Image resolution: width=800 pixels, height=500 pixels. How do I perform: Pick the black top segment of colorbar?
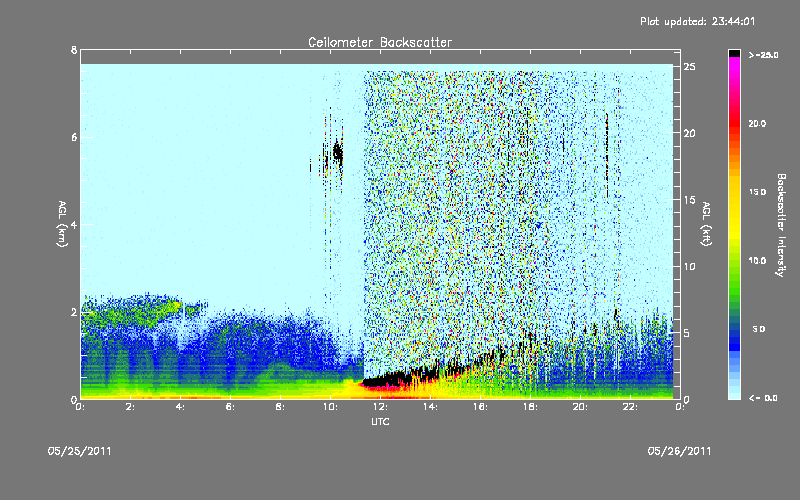point(734,53)
